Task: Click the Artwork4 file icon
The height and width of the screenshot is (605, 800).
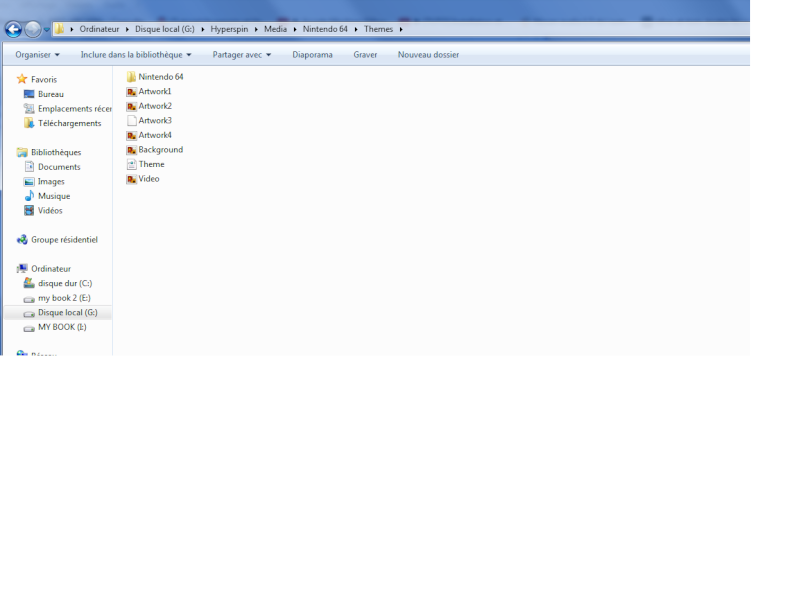Action: (x=132, y=135)
